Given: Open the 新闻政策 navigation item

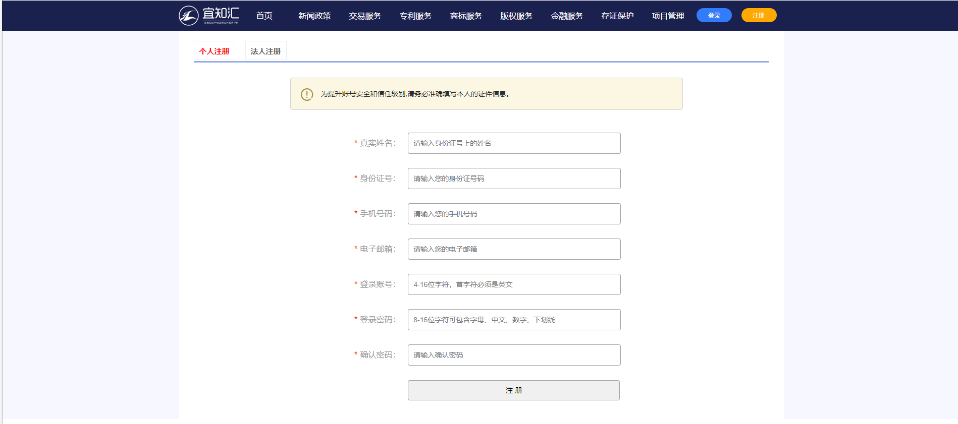Looking at the screenshot, I should click(x=314, y=16).
